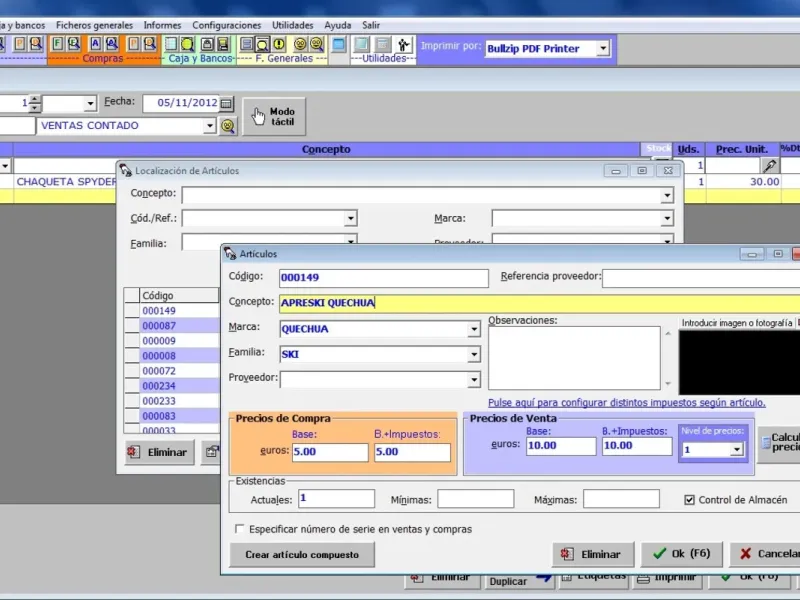The width and height of the screenshot is (800, 600).
Task: Click the Precios de Compra Base field
Action: [330, 452]
